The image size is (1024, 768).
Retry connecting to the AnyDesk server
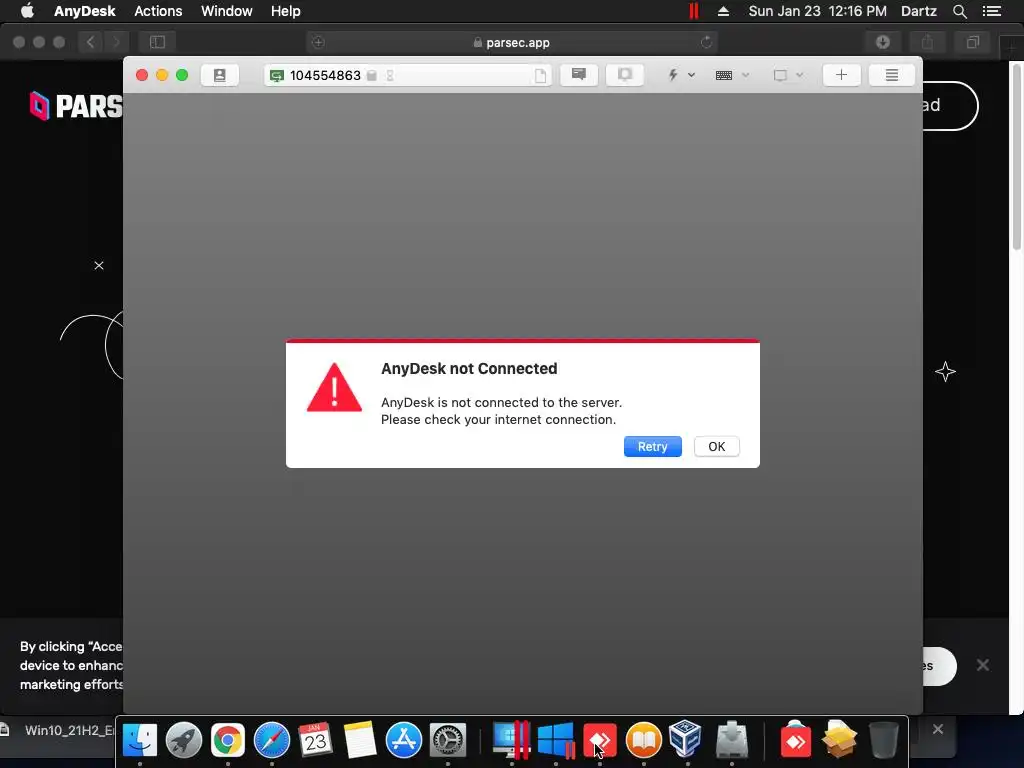[652, 447]
